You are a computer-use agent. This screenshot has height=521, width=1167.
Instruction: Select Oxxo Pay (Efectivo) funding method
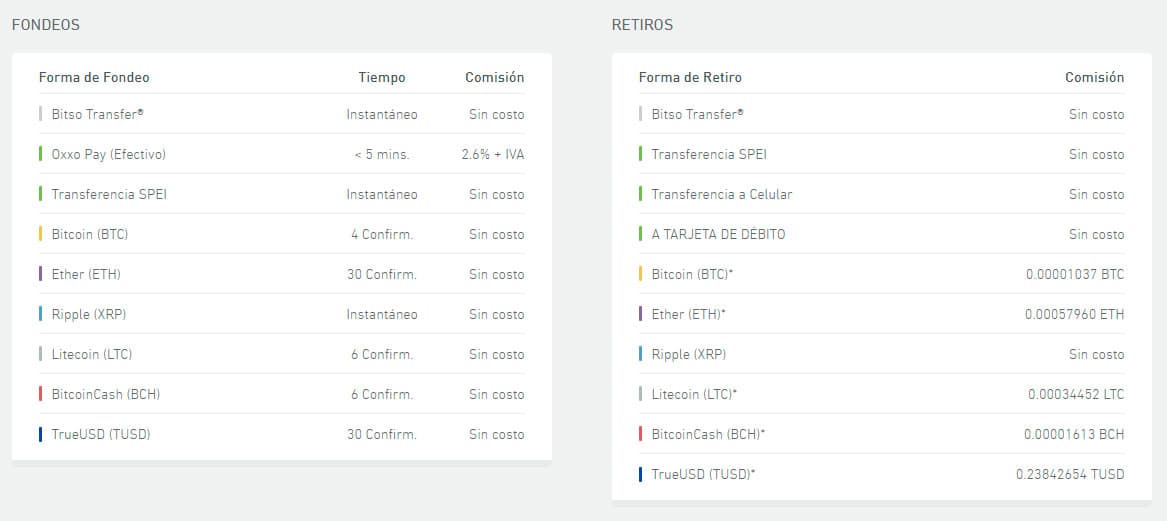(x=108, y=154)
